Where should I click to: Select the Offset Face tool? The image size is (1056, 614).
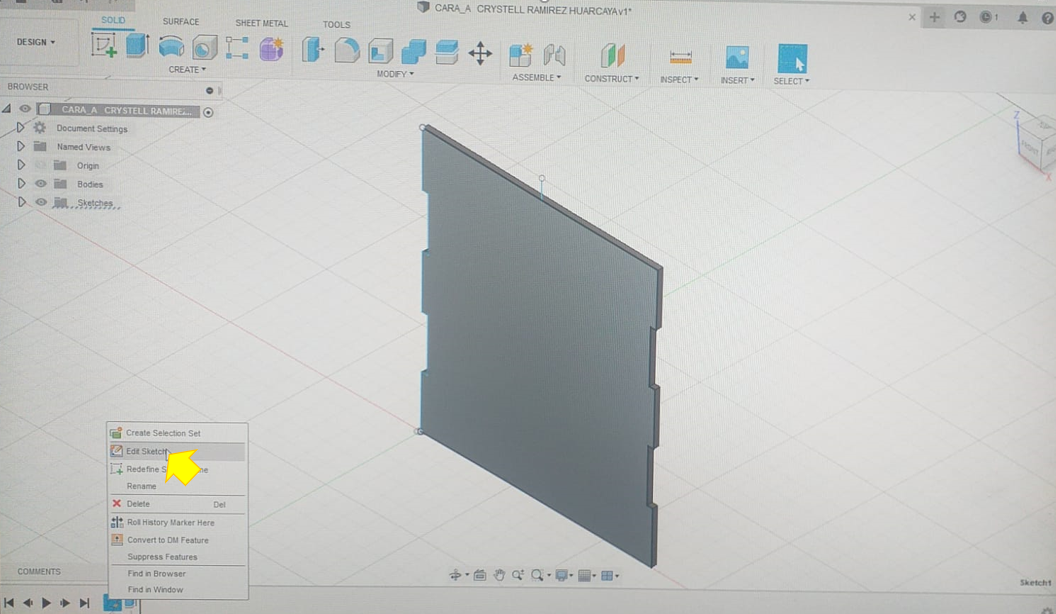[x=447, y=52]
